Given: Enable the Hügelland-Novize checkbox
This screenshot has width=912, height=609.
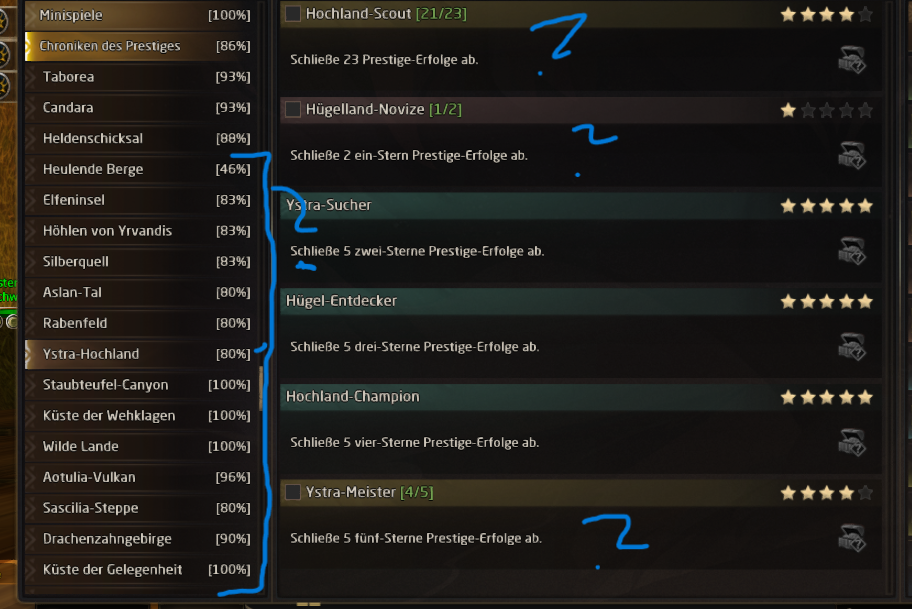Looking at the screenshot, I should click(293, 109).
